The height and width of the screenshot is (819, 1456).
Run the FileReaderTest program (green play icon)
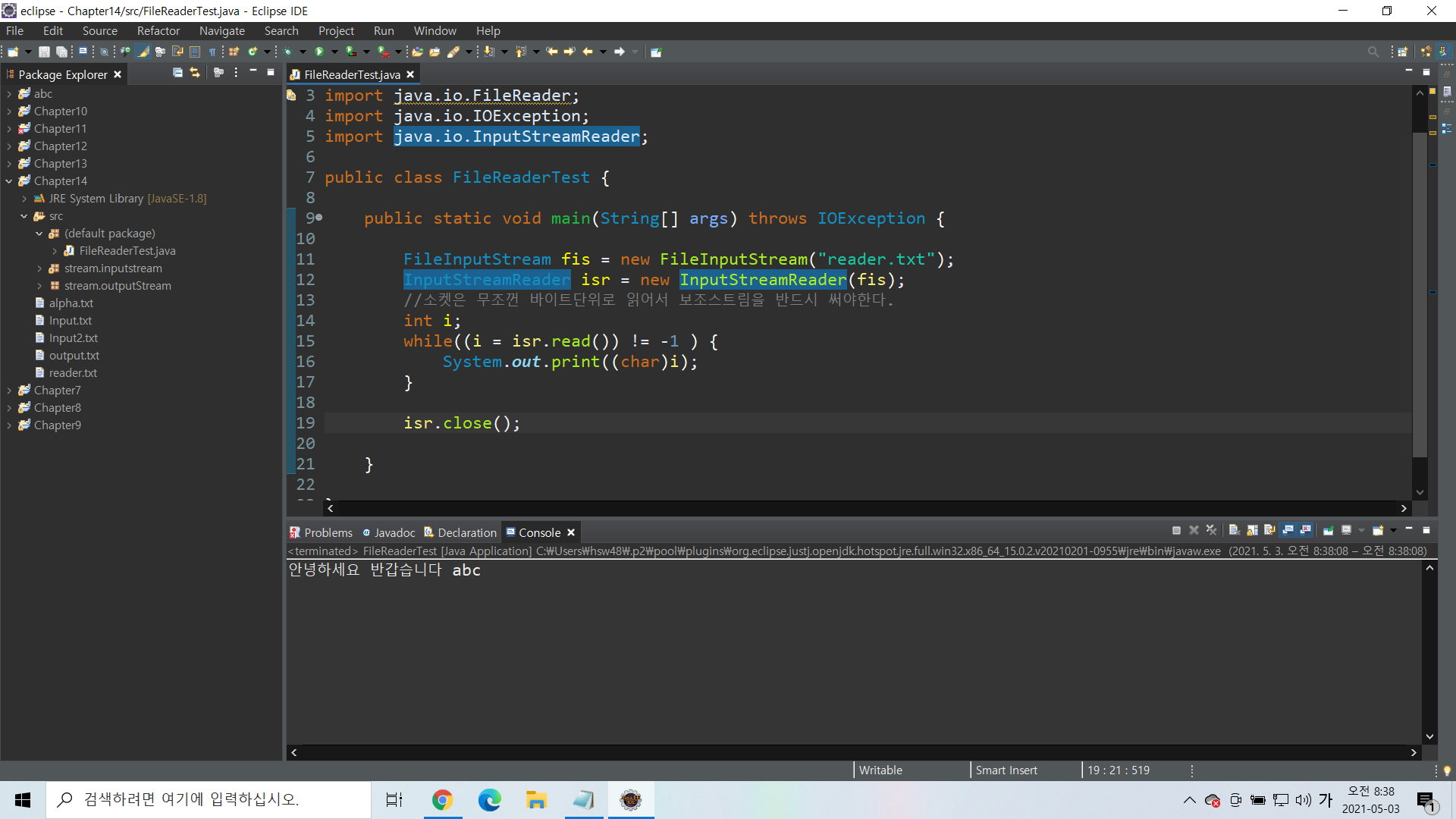point(318,52)
